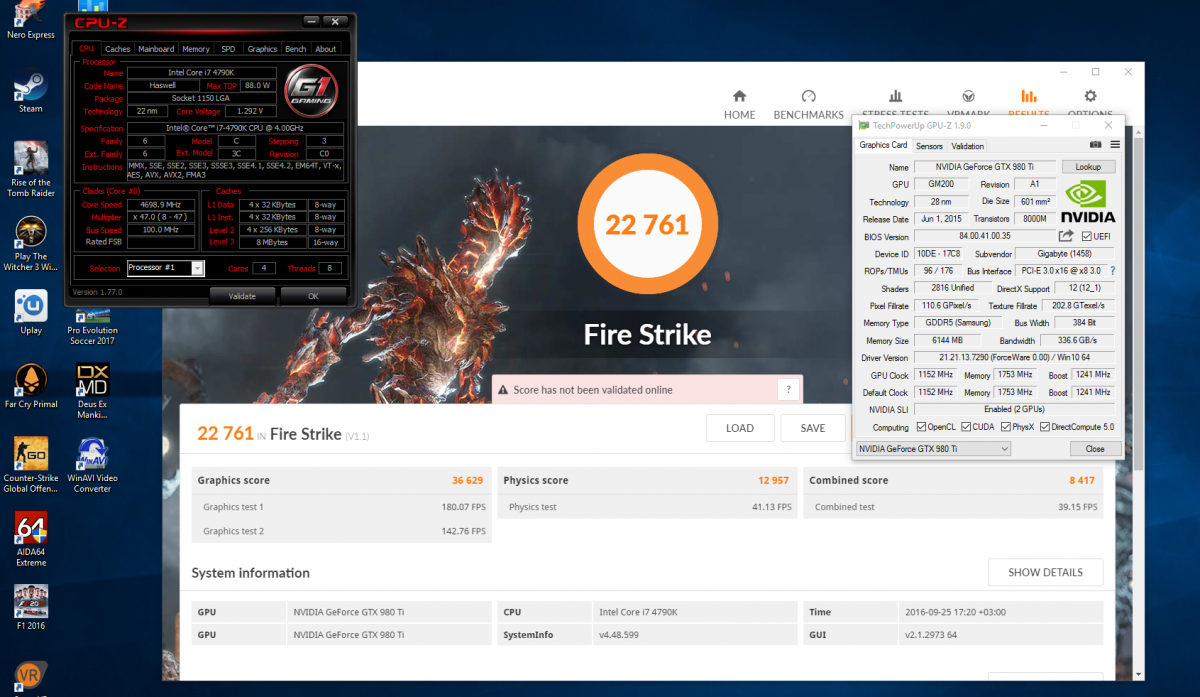Click the Graphics test 1 180.07 FPS
This screenshot has height=697, width=1200.
click(463, 507)
